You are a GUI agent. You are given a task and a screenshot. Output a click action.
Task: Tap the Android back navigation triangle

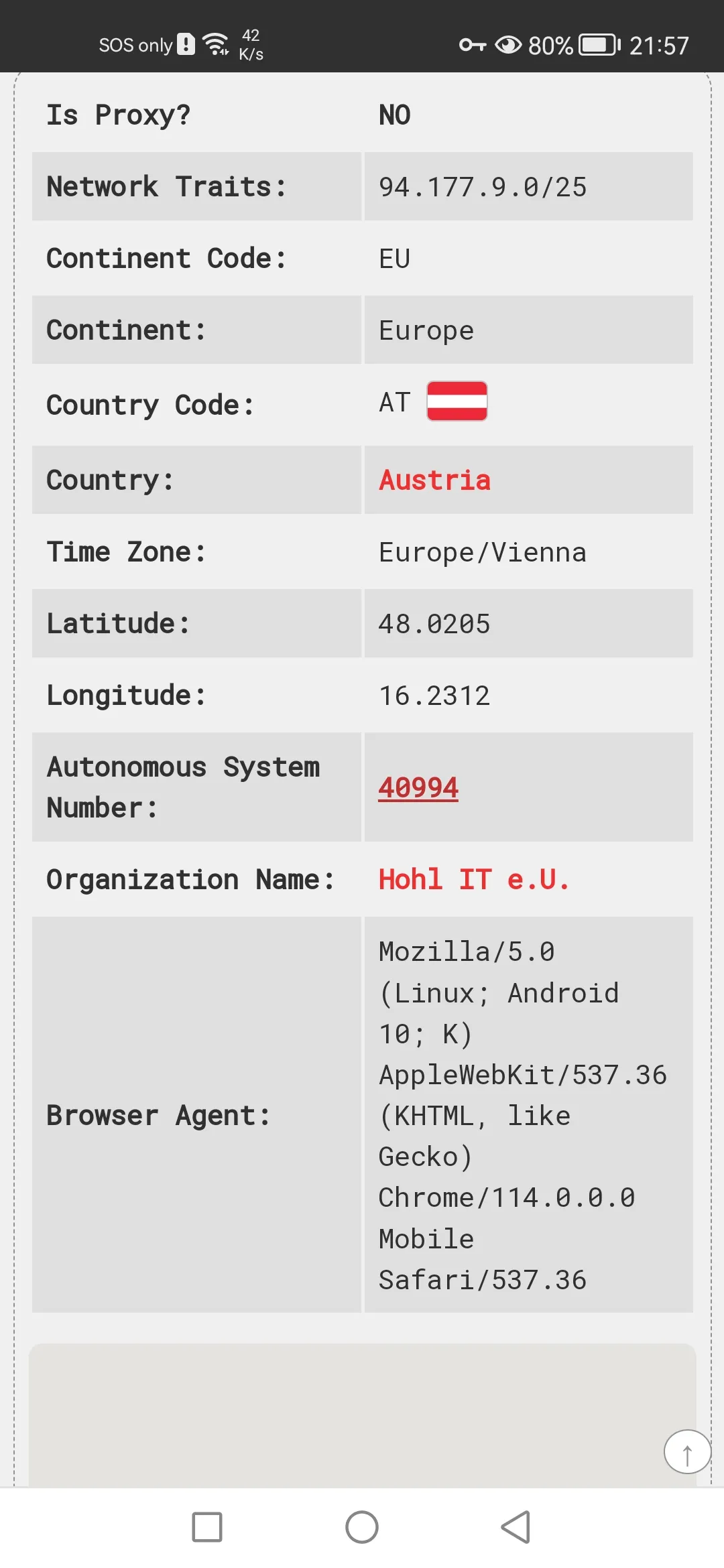516,1527
